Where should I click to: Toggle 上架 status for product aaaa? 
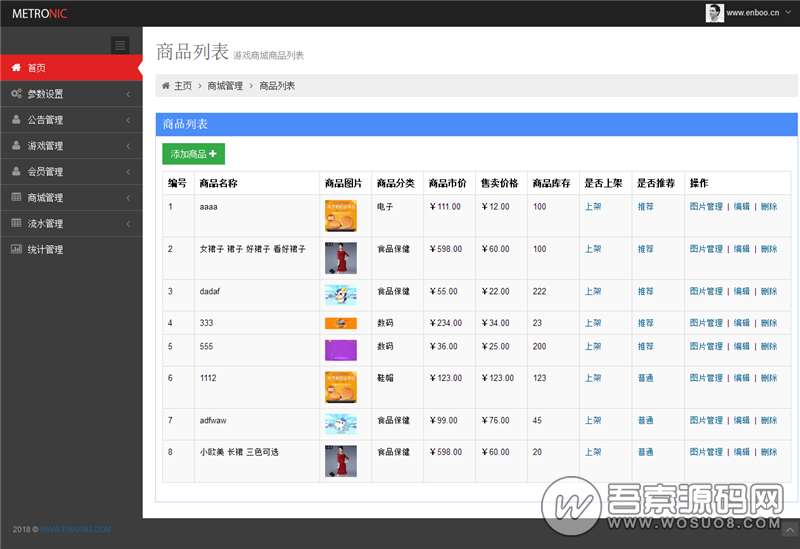click(x=593, y=207)
